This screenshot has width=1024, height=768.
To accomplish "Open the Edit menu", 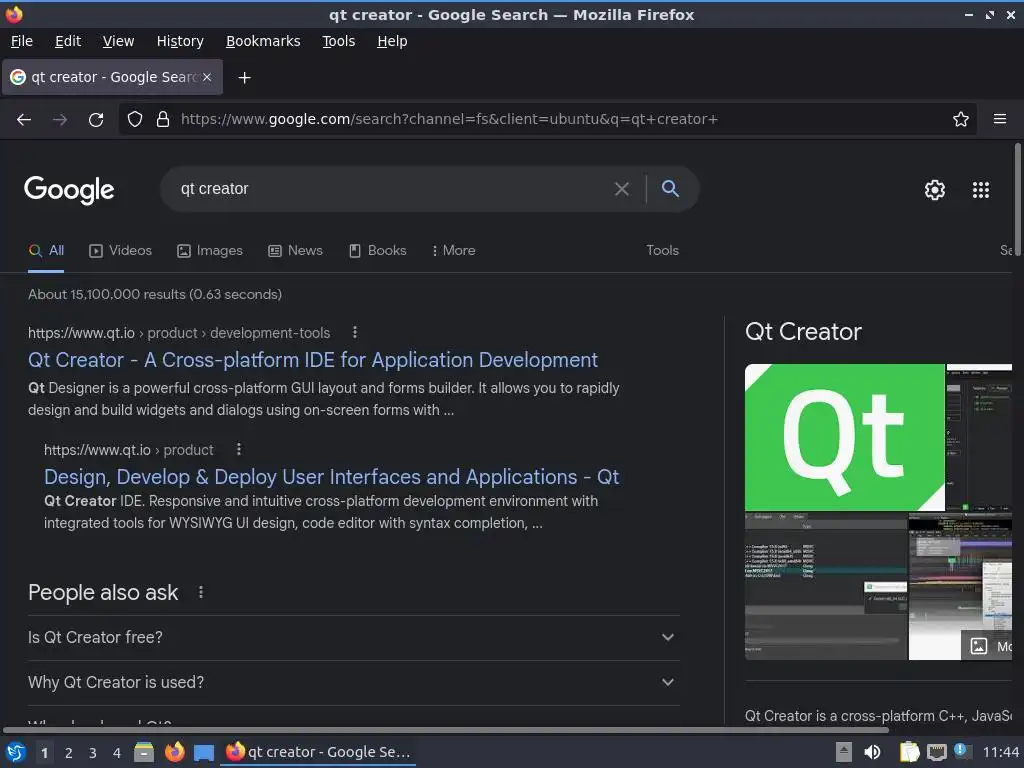I will click(x=68, y=41).
